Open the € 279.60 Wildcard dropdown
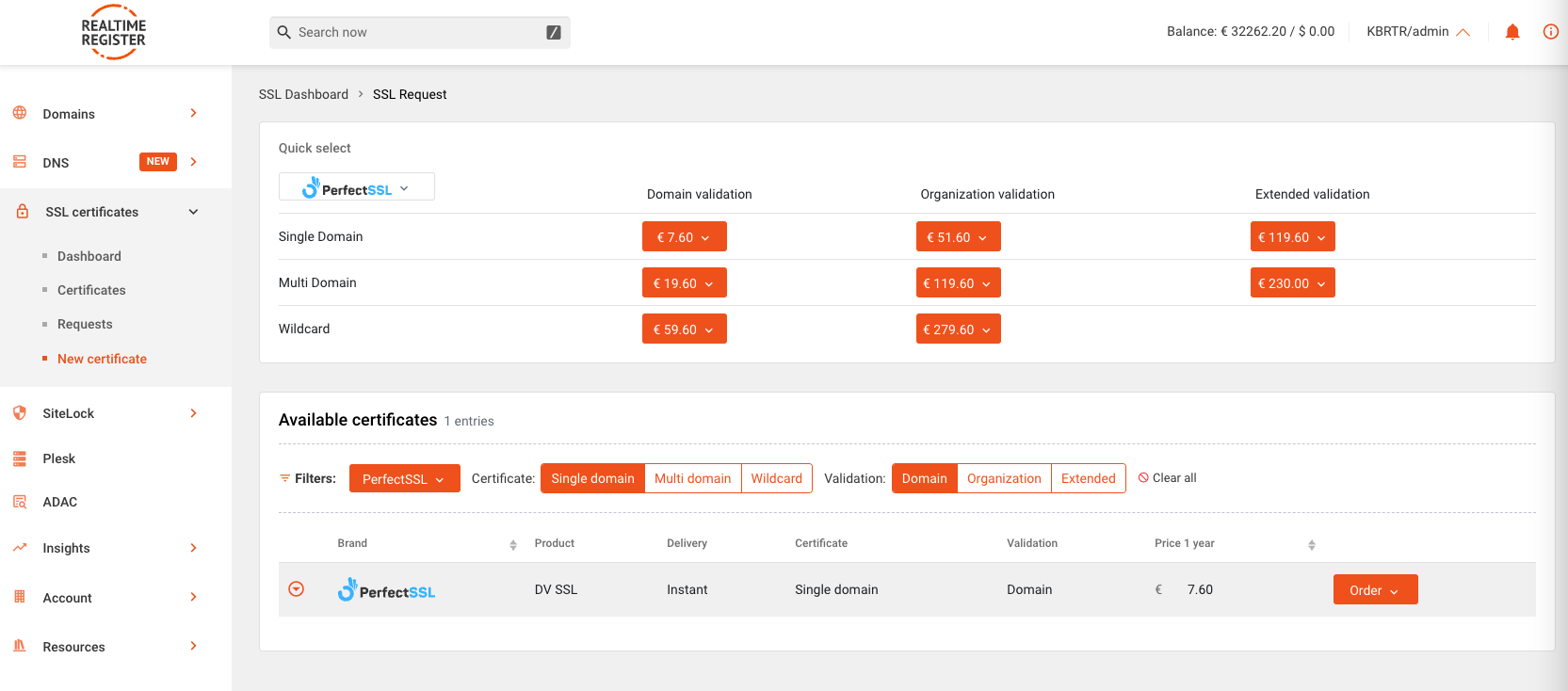 (x=958, y=329)
